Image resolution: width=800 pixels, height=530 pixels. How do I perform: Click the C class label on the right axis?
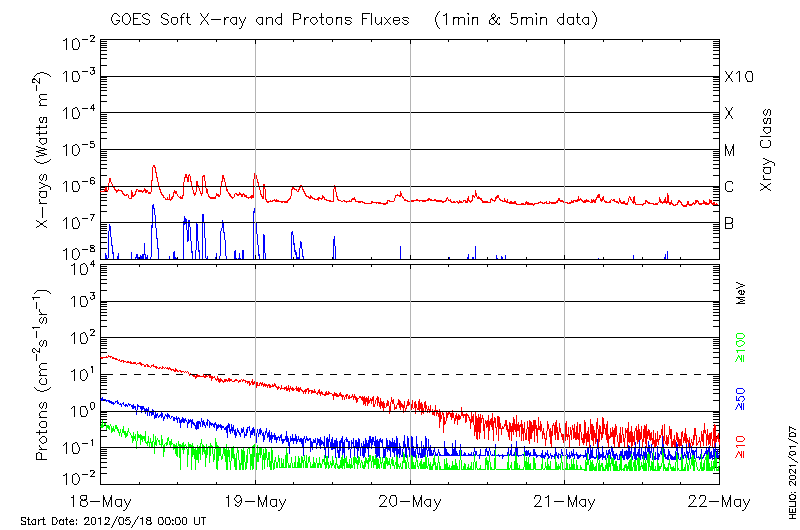729,187
